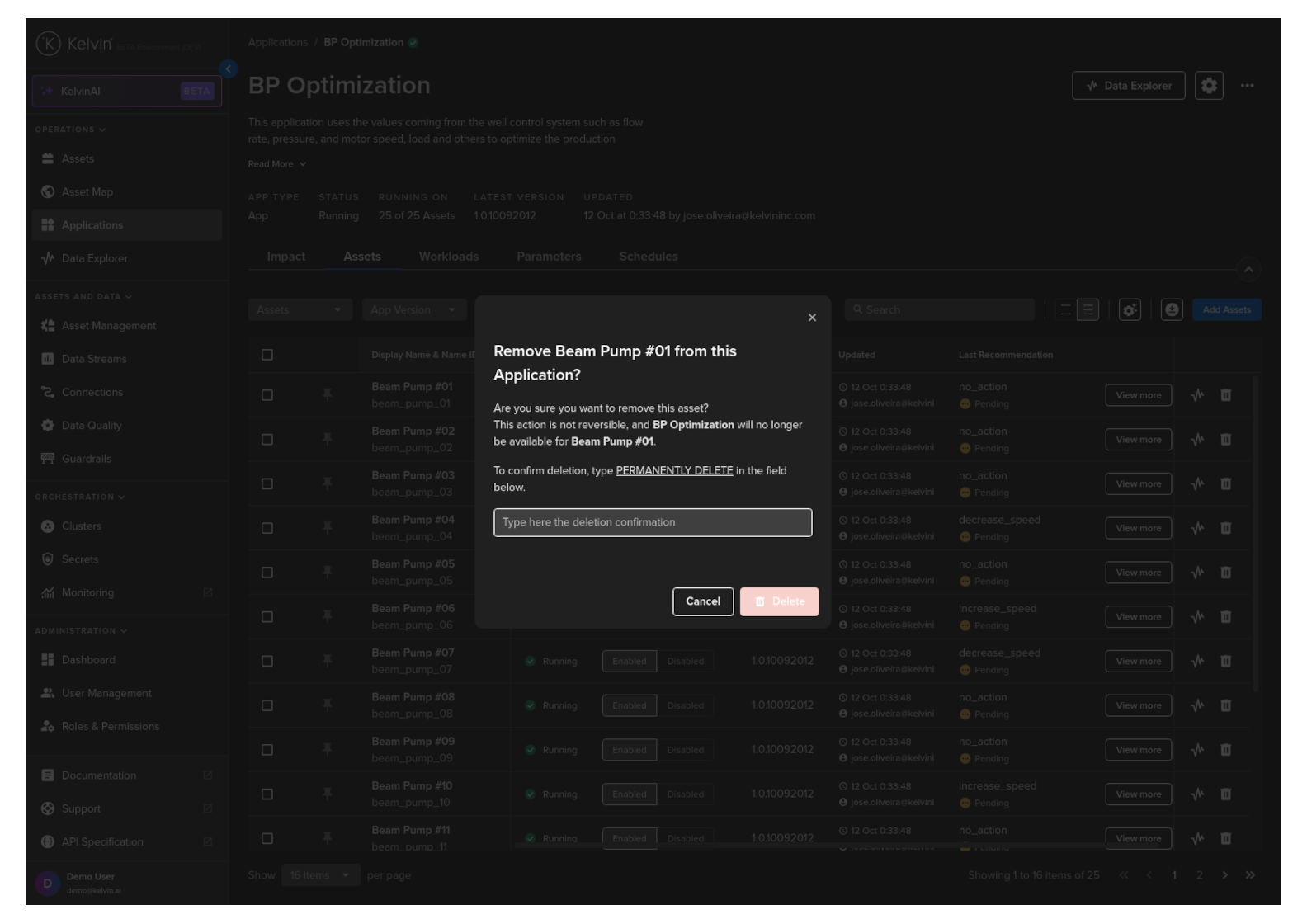The width and height of the screenshot is (1307, 924).
Task: Click trash icon for Beam Pump #08
Action: click(1225, 705)
